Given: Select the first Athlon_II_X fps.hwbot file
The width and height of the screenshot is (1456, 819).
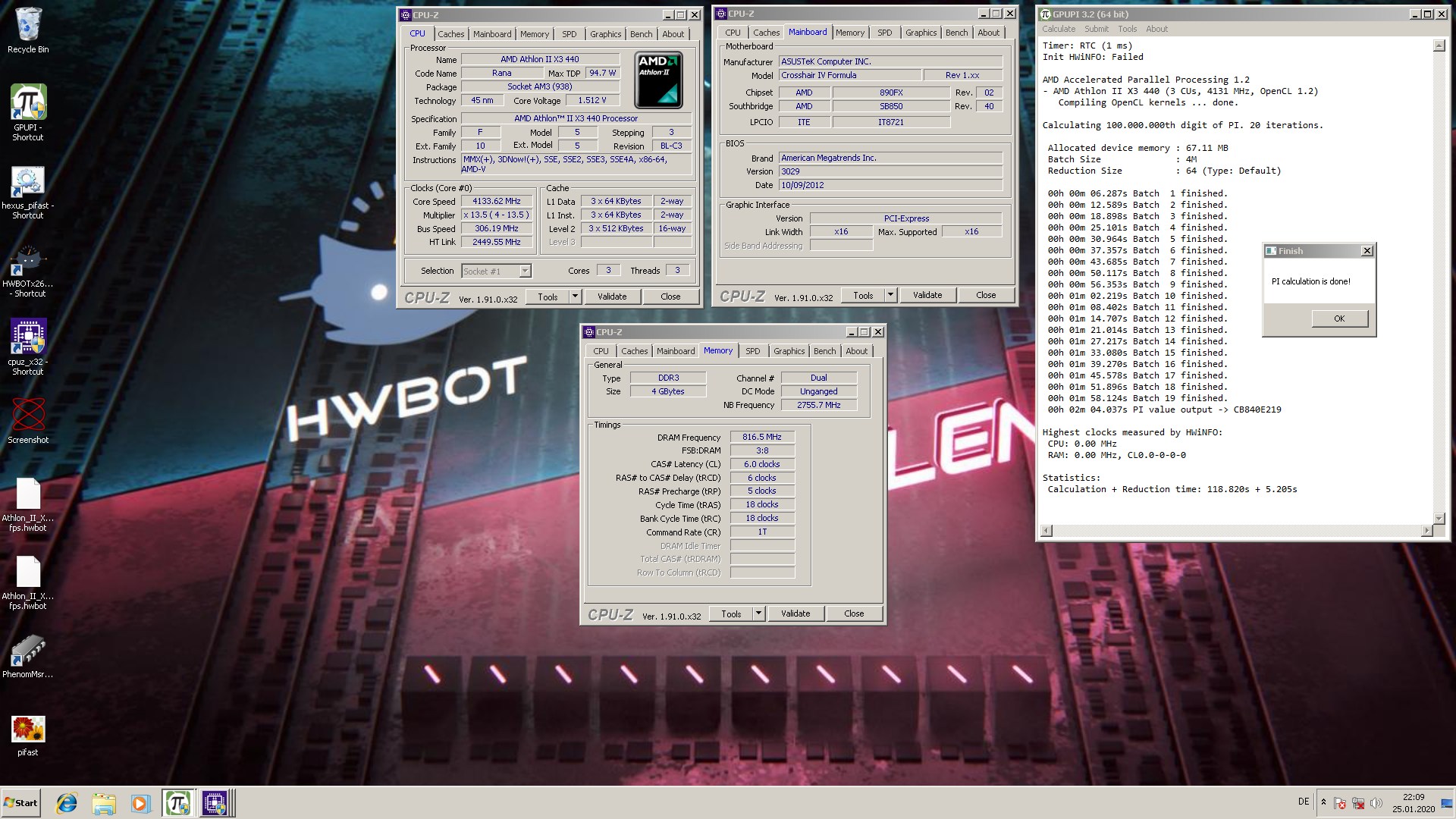Looking at the screenshot, I should tap(28, 505).
